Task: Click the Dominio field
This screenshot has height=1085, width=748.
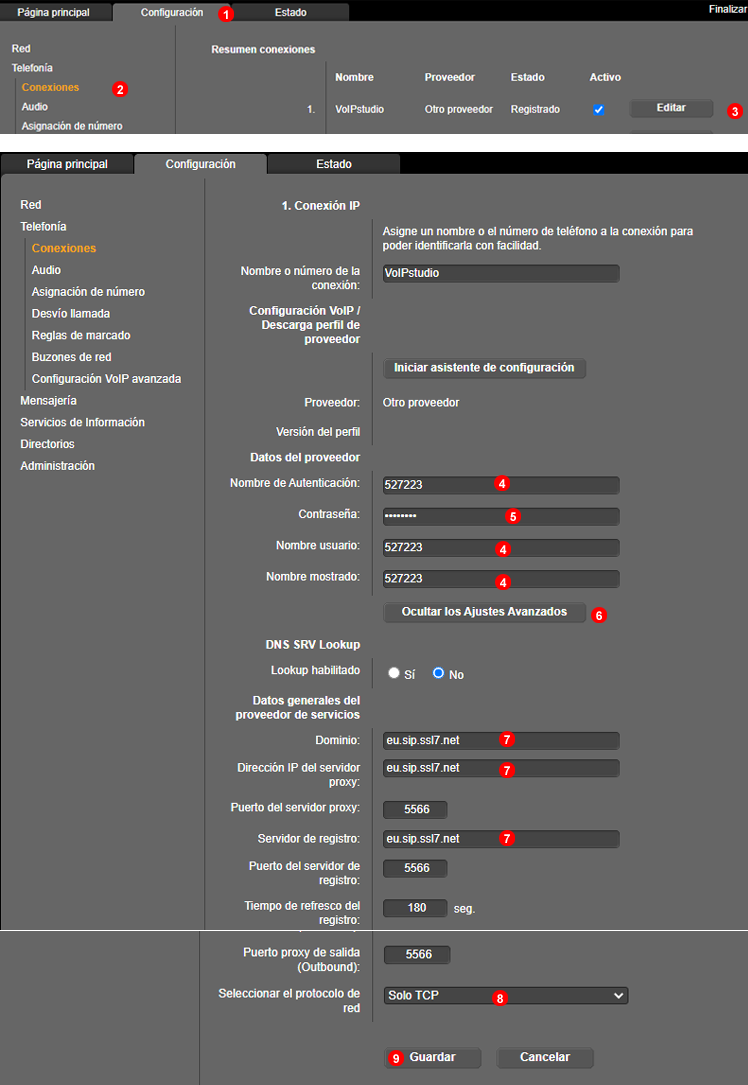Action: (x=501, y=740)
